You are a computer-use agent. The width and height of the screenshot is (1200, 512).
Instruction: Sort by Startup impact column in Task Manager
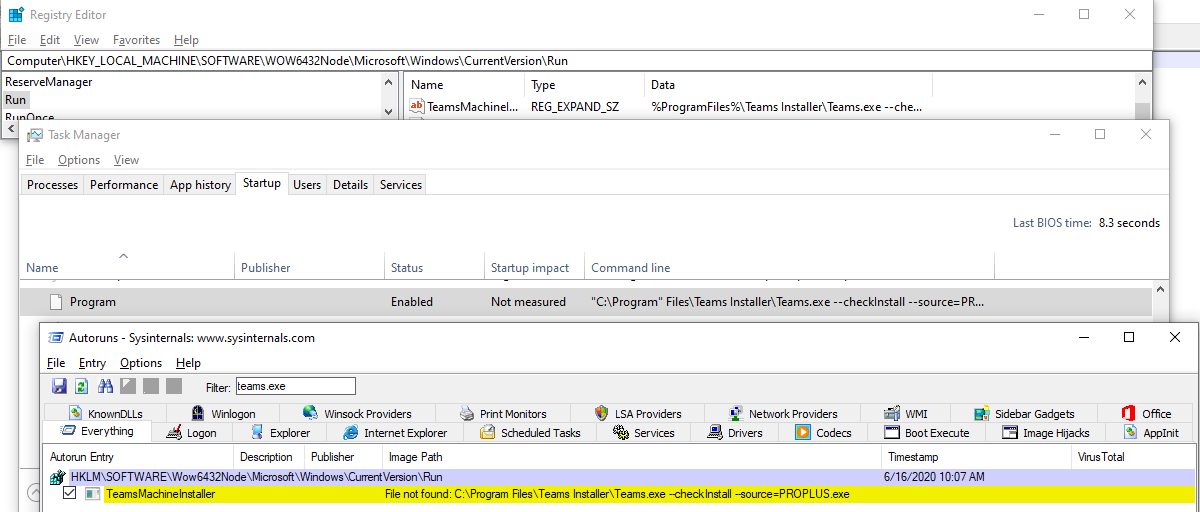tap(529, 267)
